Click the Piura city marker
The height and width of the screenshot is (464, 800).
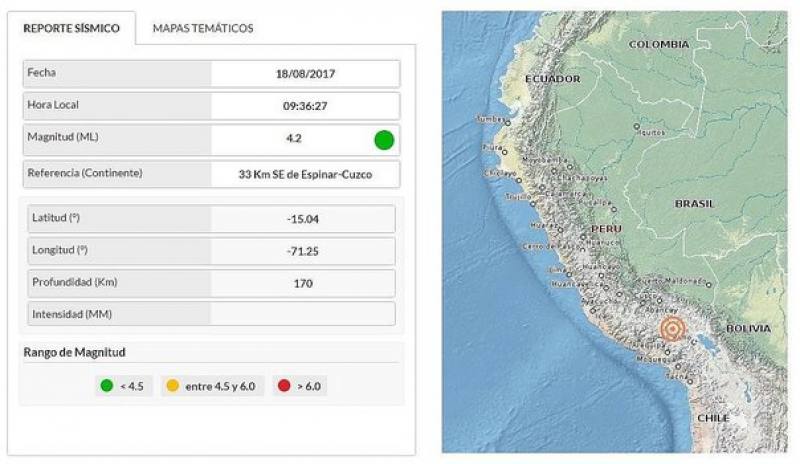tap(505, 152)
